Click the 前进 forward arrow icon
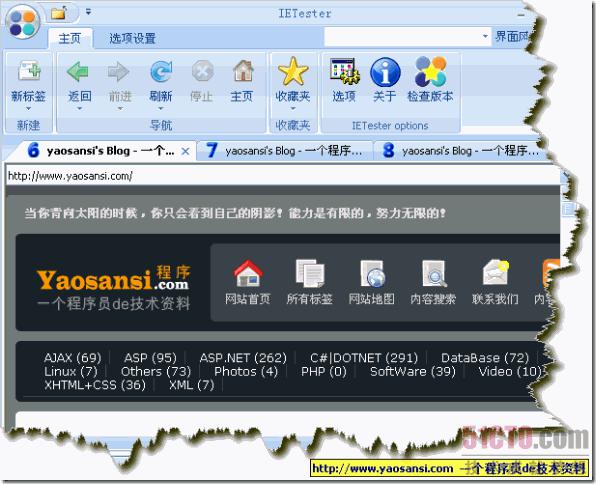 119,71
